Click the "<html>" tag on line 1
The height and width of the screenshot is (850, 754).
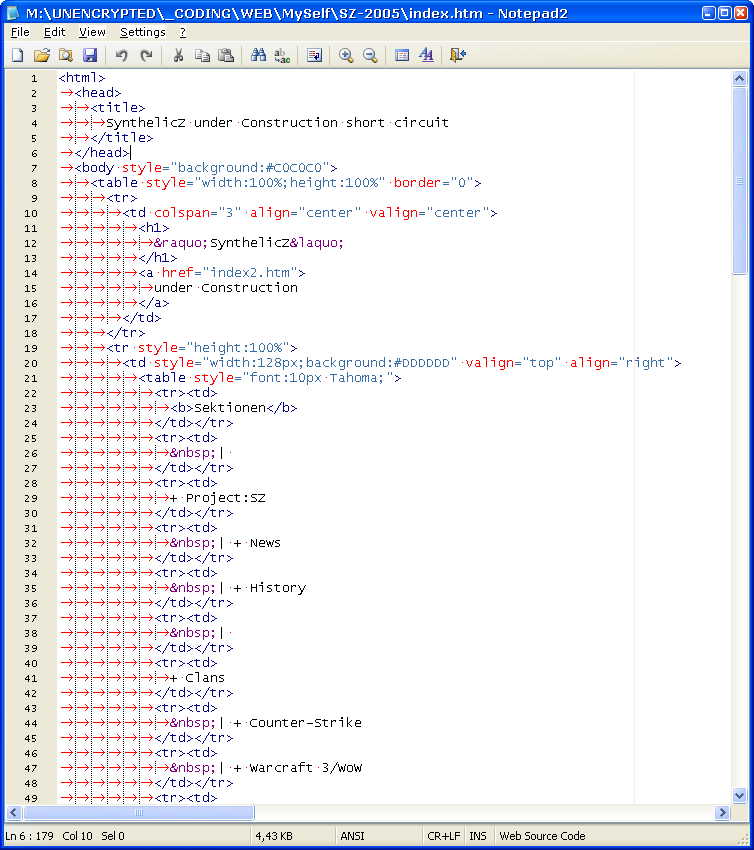(x=82, y=78)
